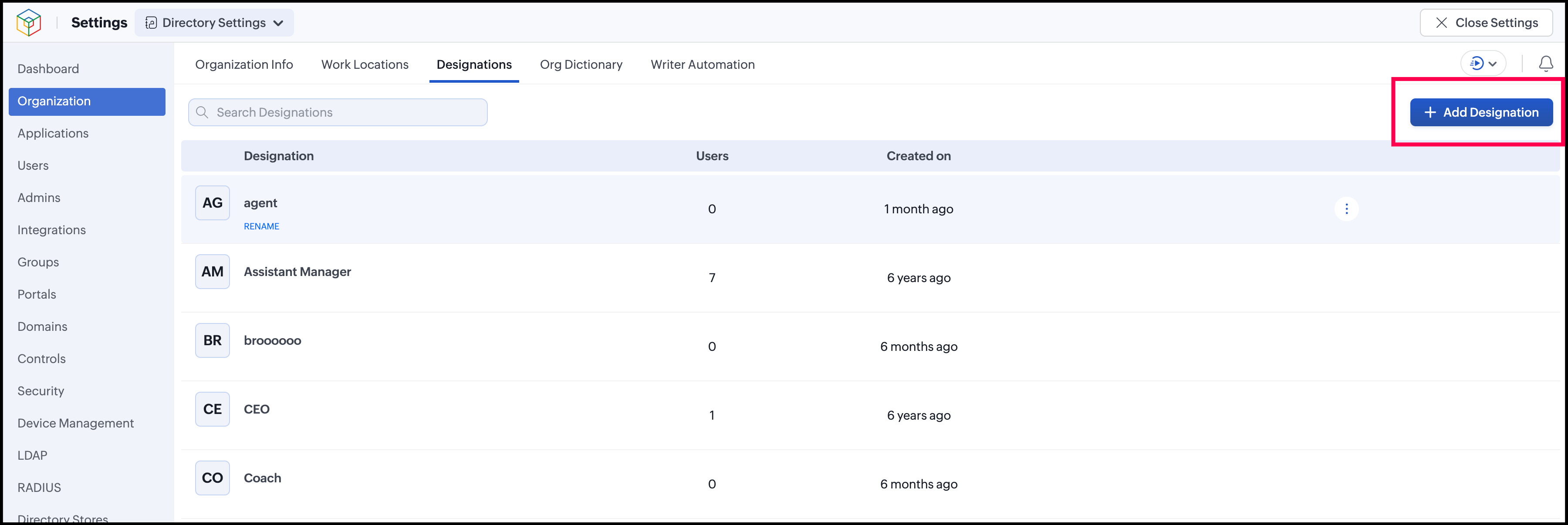Viewport: 1568px width, 525px height.
Task: Click the RENAME link under agent
Action: pos(261,226)
